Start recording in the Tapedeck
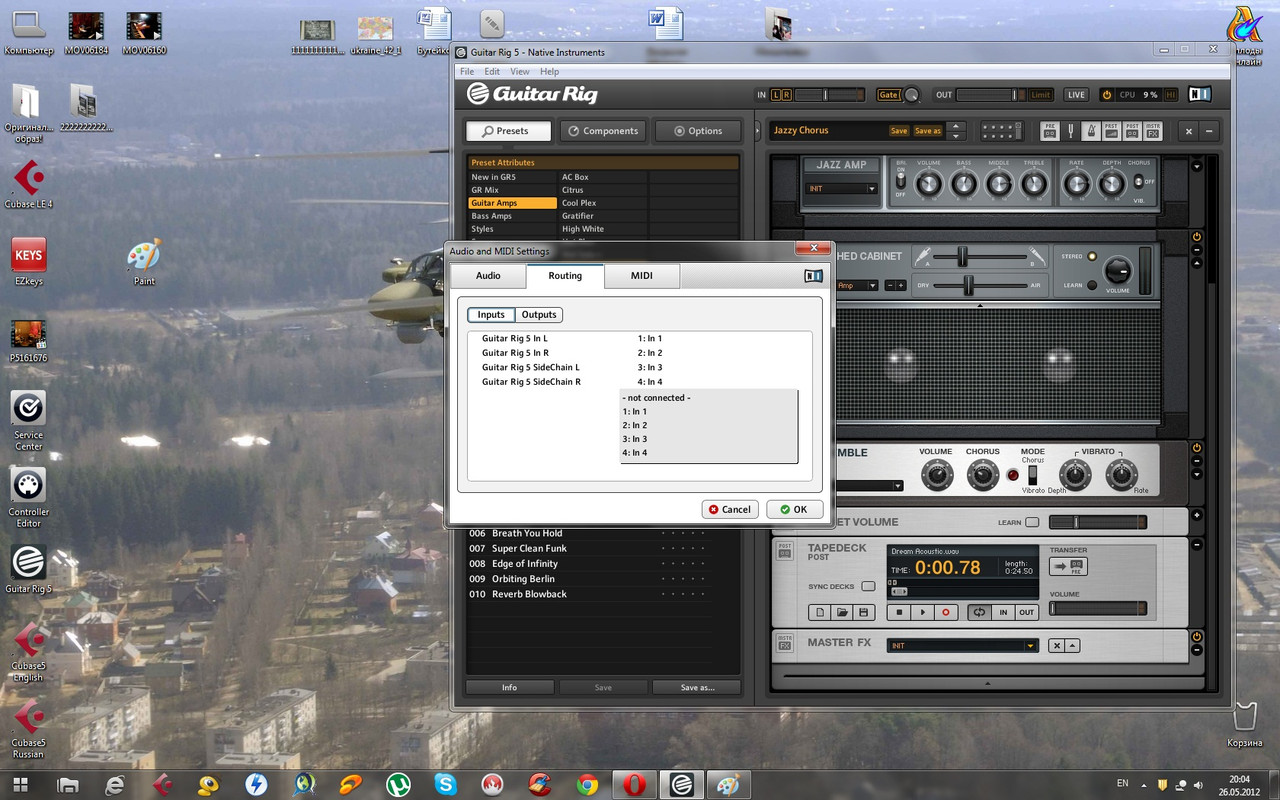The height and width of the screenshot is (800, 1280). 946,612
